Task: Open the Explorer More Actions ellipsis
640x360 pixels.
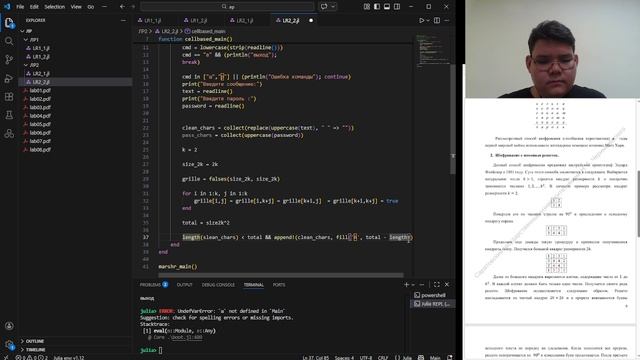Action: click(x=123, y=20)
